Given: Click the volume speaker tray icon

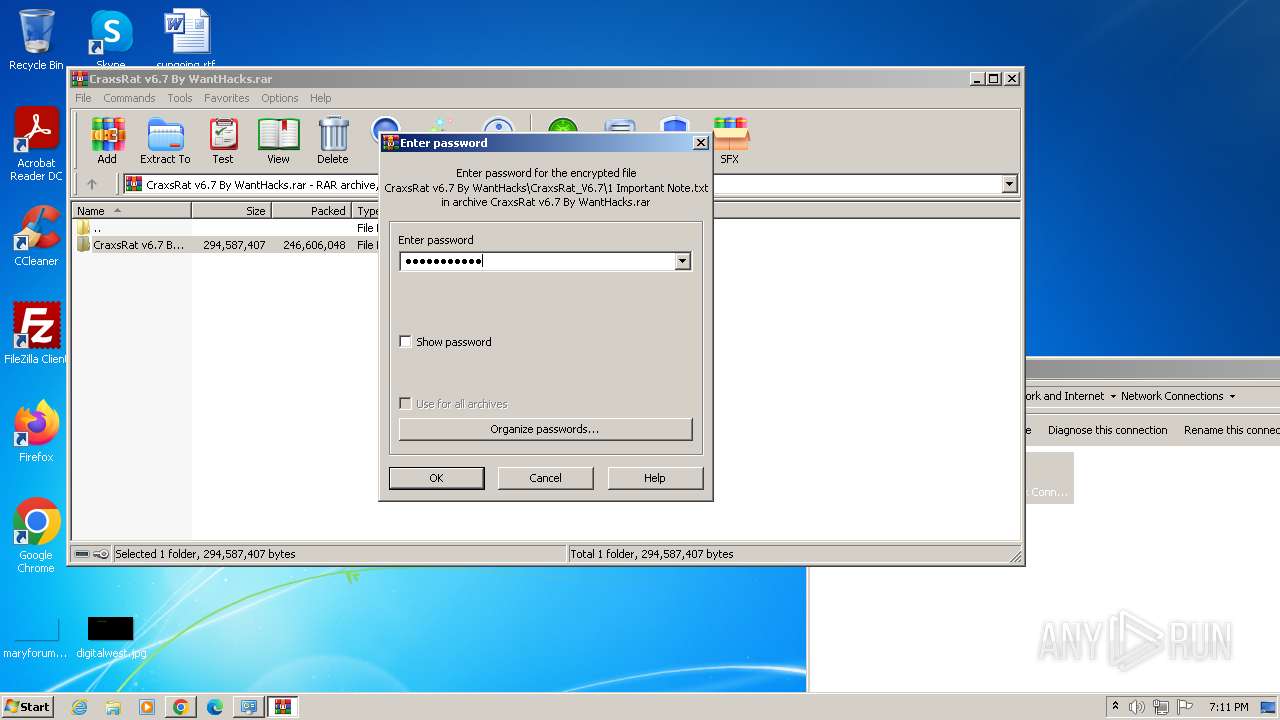Looking at the screenshot, I should [1137, 707].
